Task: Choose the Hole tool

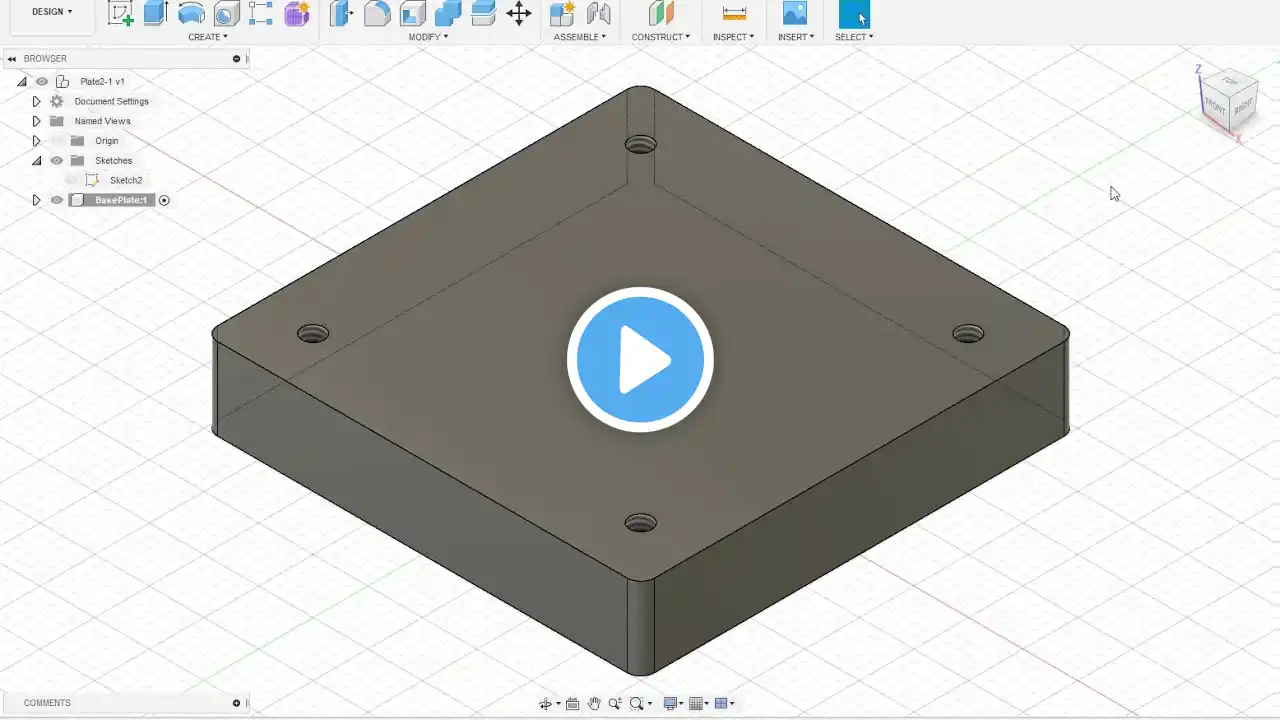Action: 226,13
